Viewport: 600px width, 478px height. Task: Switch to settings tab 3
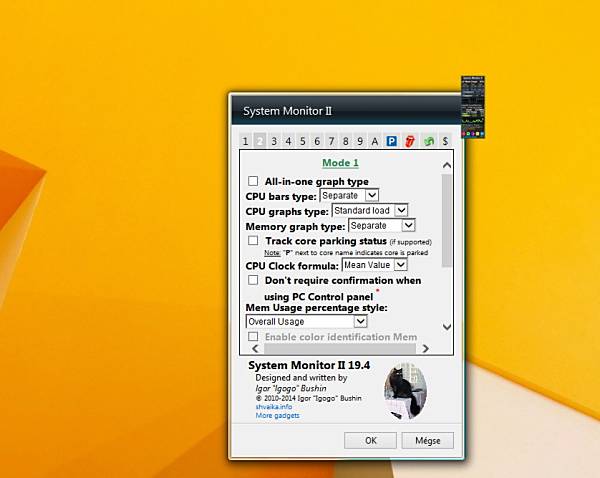(274, 141)
